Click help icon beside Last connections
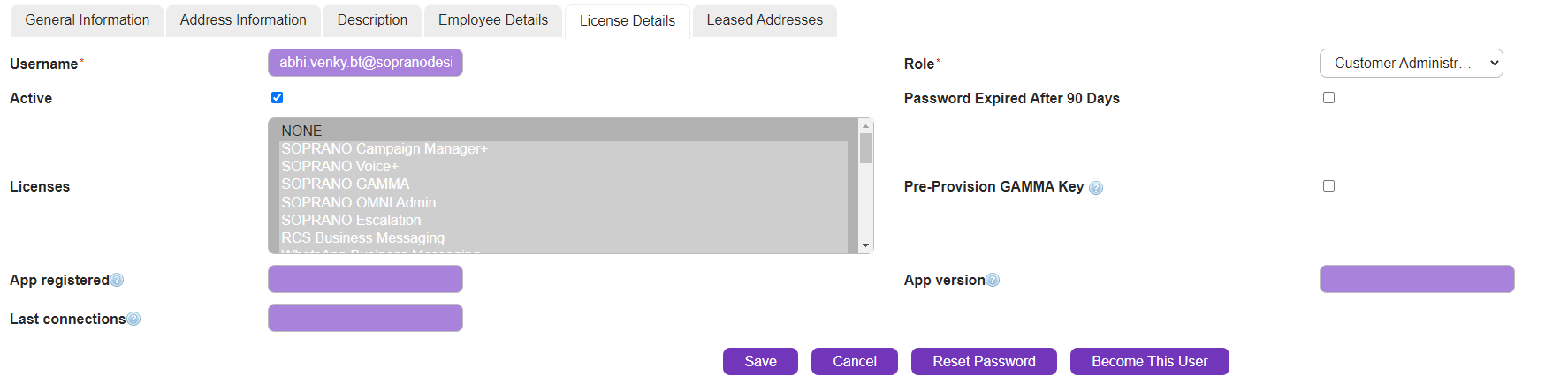 coord(133,320)
